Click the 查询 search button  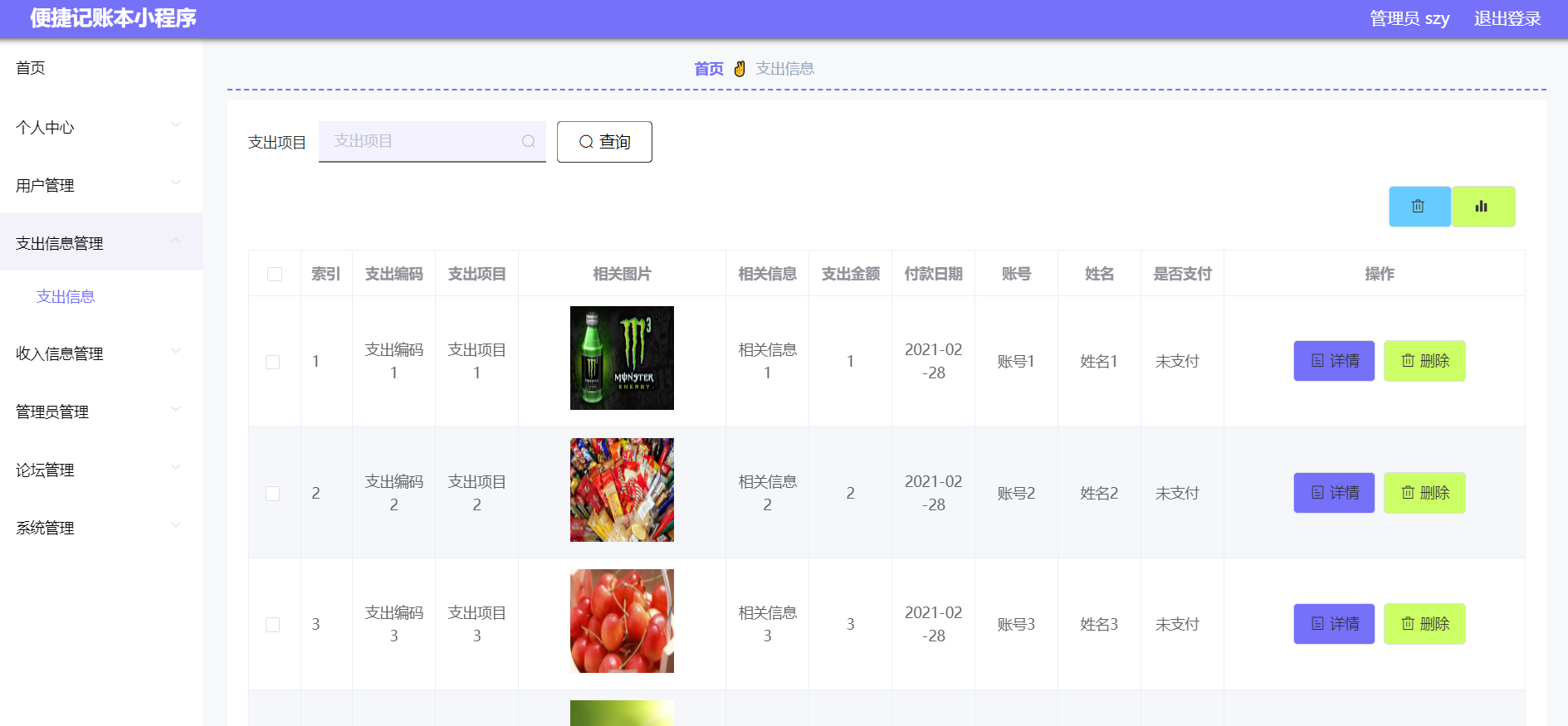604,142
